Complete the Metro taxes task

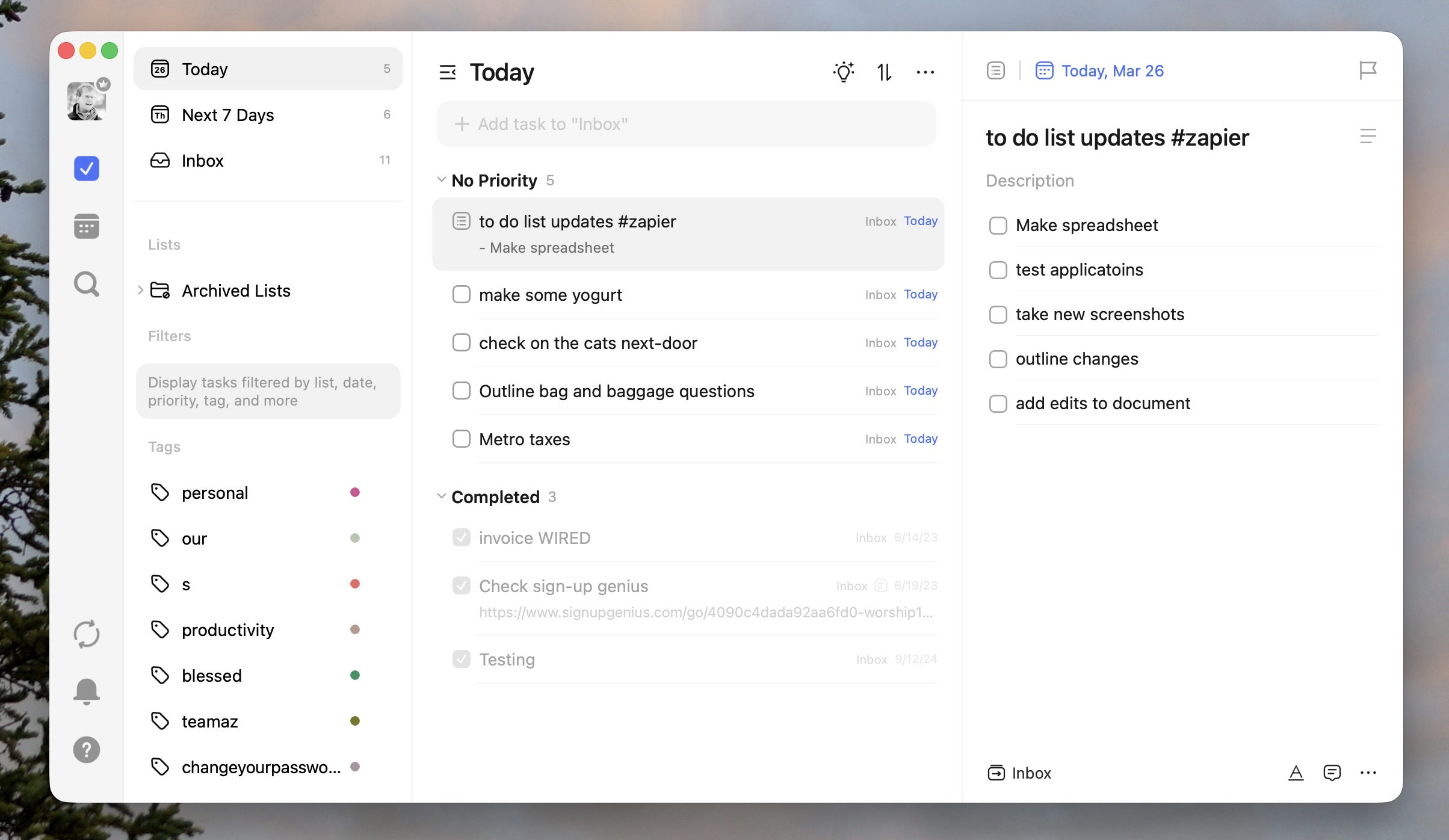coord(461,439)
